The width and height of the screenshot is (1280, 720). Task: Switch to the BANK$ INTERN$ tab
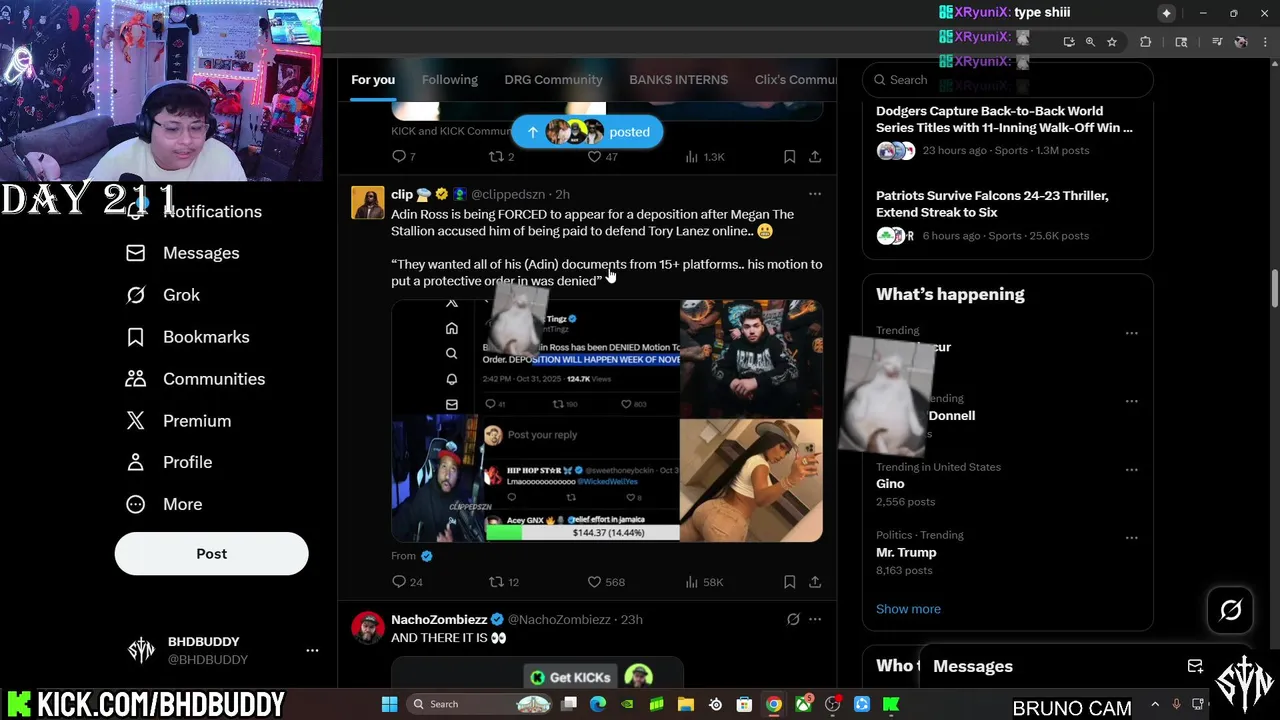coord(678,79)
